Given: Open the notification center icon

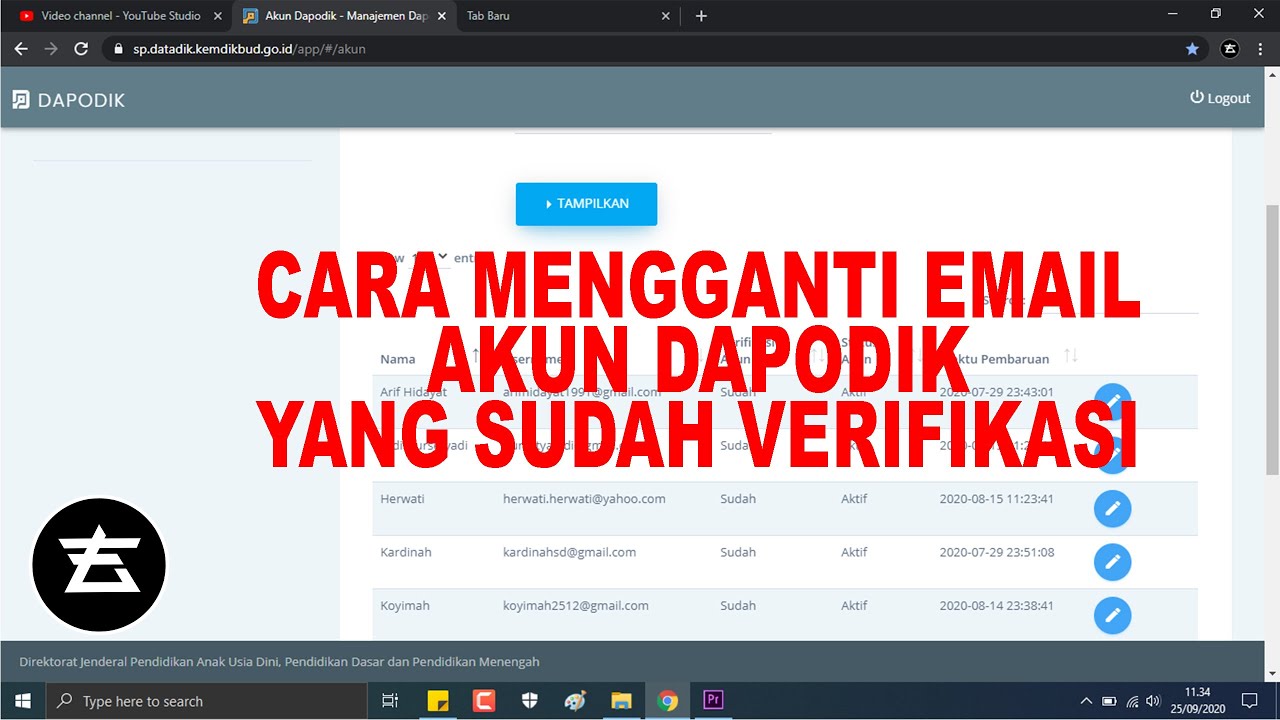Looking at the screenshot, I should point(1249,701).
